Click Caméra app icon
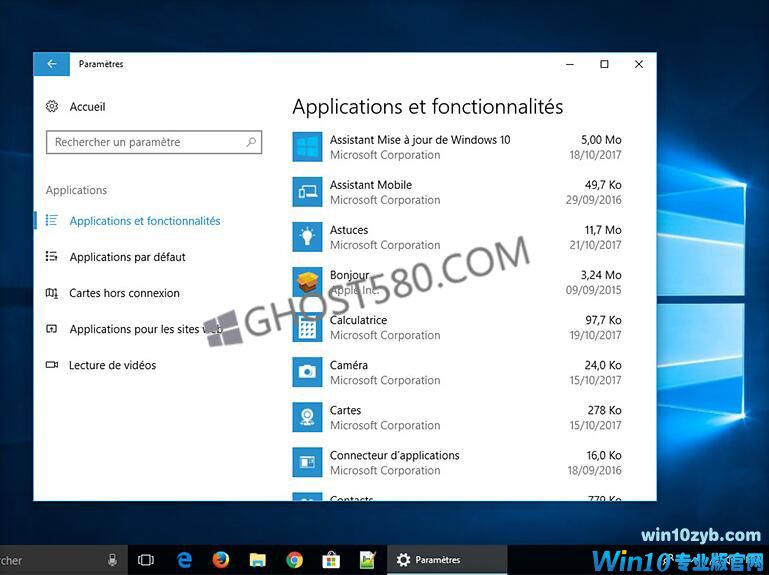 (x=308, y=372)
